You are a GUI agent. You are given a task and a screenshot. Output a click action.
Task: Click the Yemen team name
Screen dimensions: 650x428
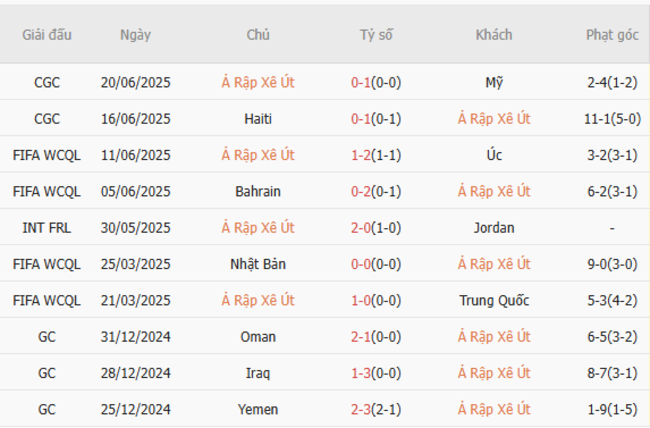pyautogui.click(x=258, y=409)
